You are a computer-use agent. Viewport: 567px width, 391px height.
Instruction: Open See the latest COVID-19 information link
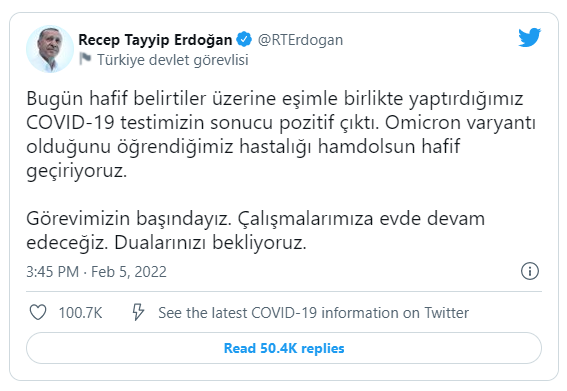click(313, 313)
